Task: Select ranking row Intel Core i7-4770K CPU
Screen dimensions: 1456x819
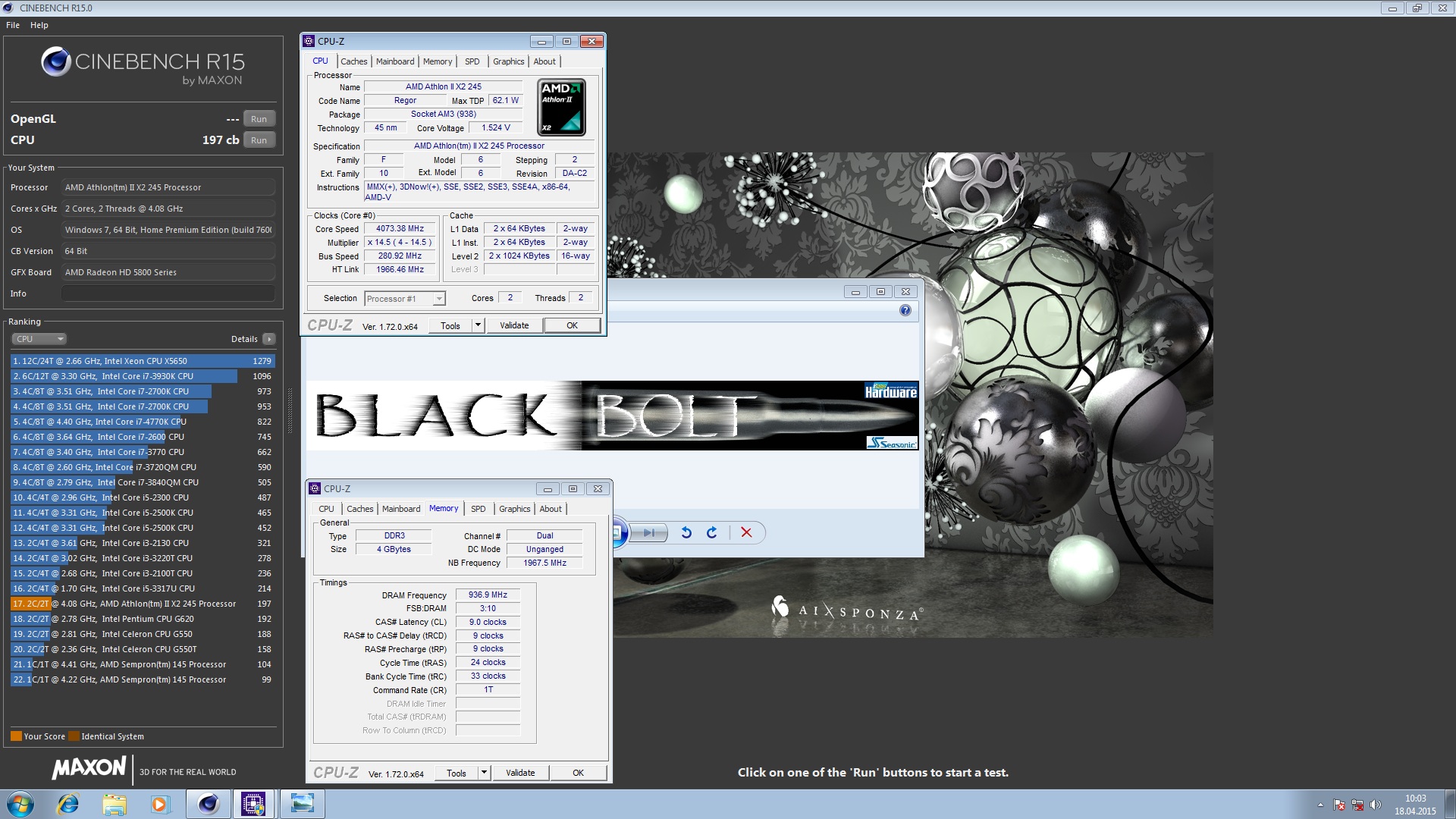Action: pyautogui.click(x=143, y=422)
